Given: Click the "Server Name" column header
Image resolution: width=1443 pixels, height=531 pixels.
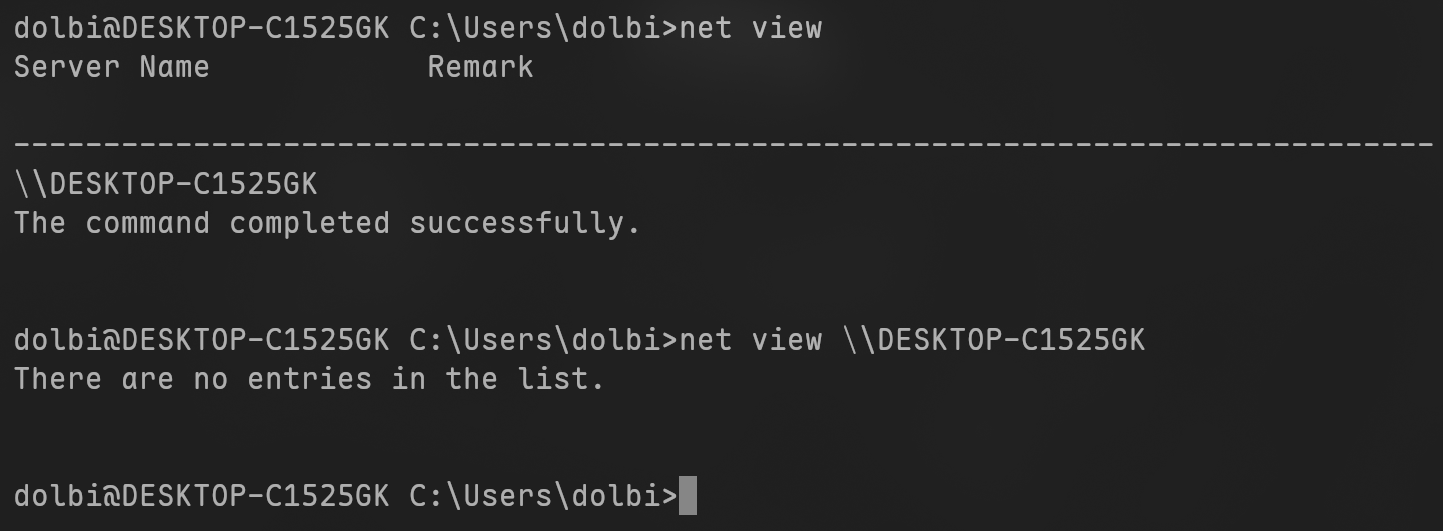Looking at the screenshot, I should [x=111, y=67].
